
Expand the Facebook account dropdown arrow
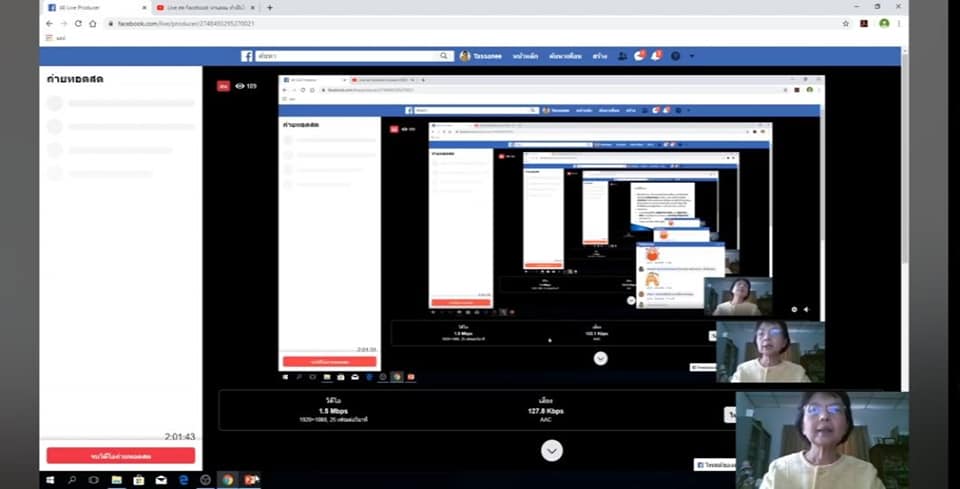point(691,56)
